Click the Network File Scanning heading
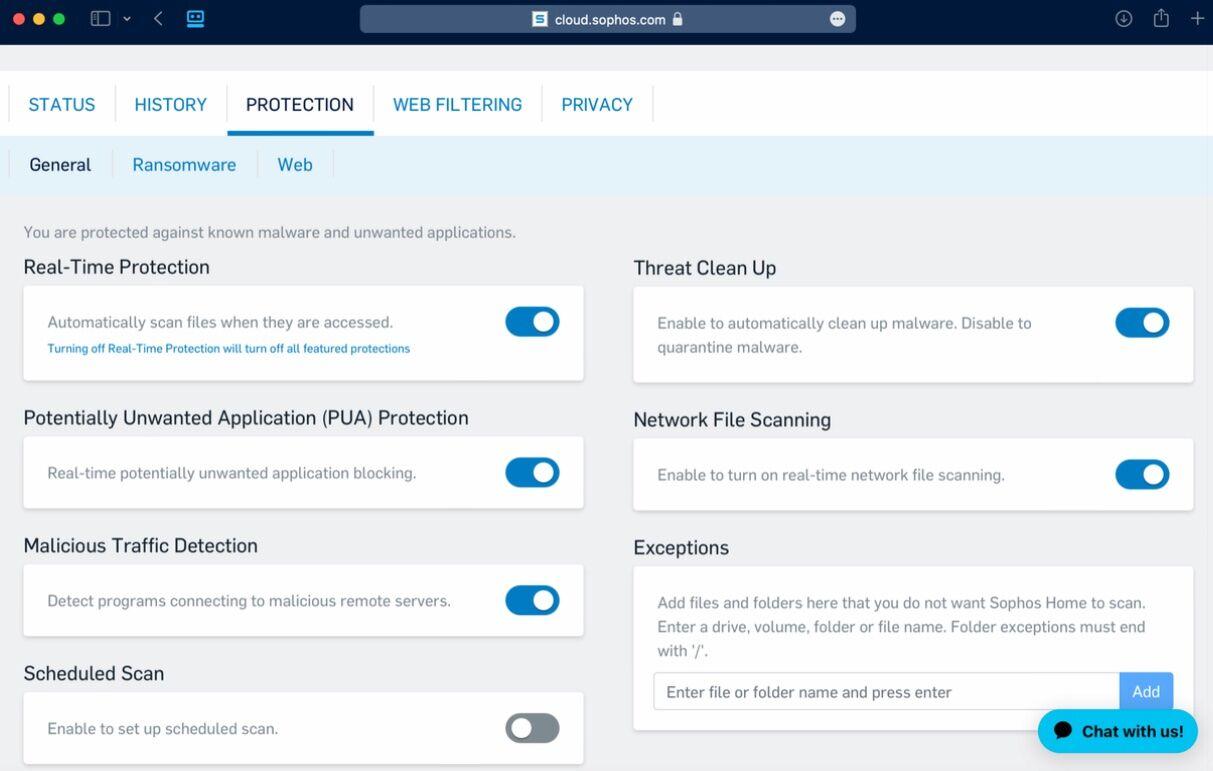Viewport: 1213px width, 771px height. pyautogui.click(x=732, y=420)
